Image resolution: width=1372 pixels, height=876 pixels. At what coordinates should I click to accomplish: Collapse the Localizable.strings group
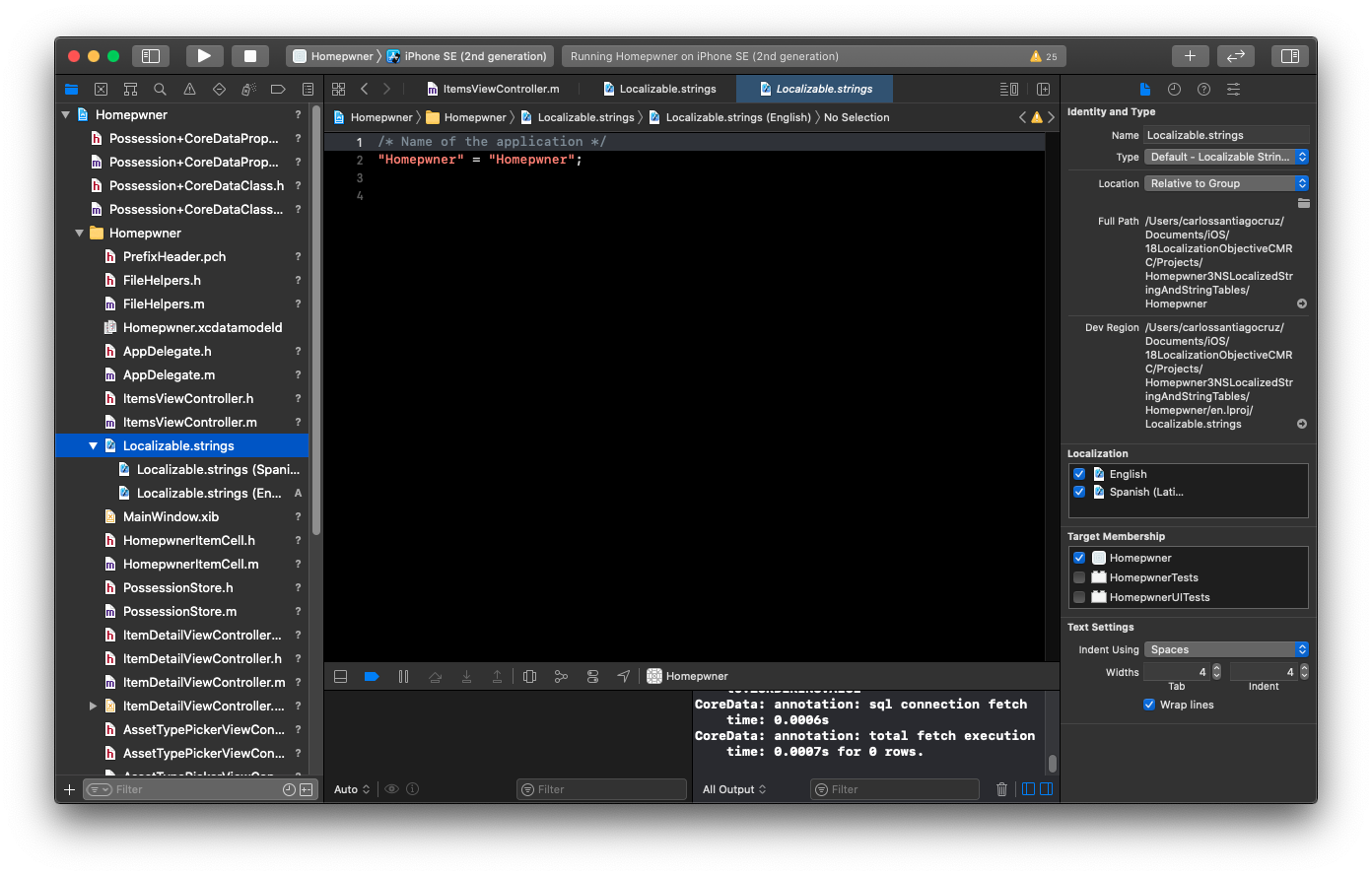pyautogui.click(x=94, y=445)
